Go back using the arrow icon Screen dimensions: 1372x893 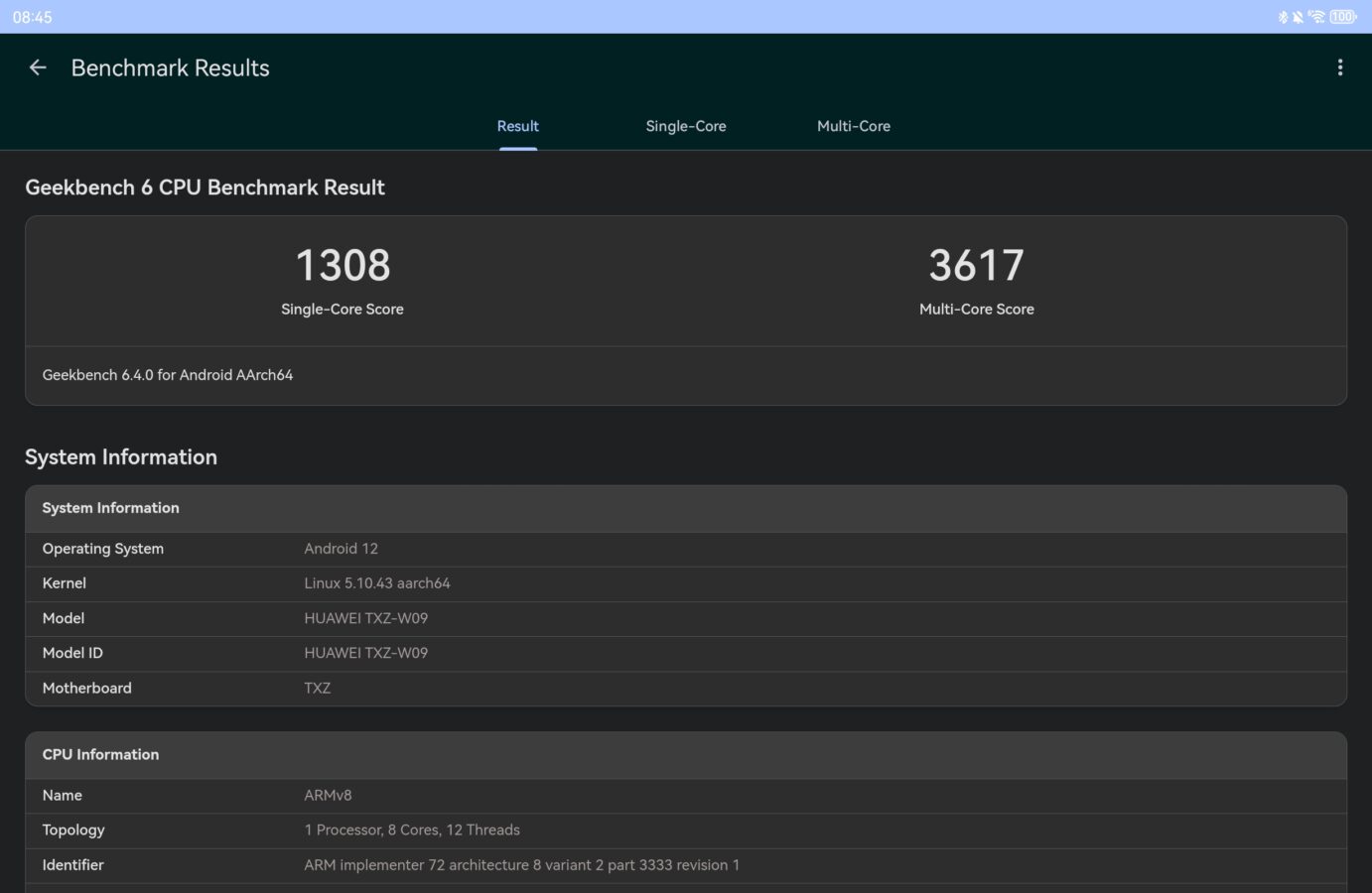38,67
